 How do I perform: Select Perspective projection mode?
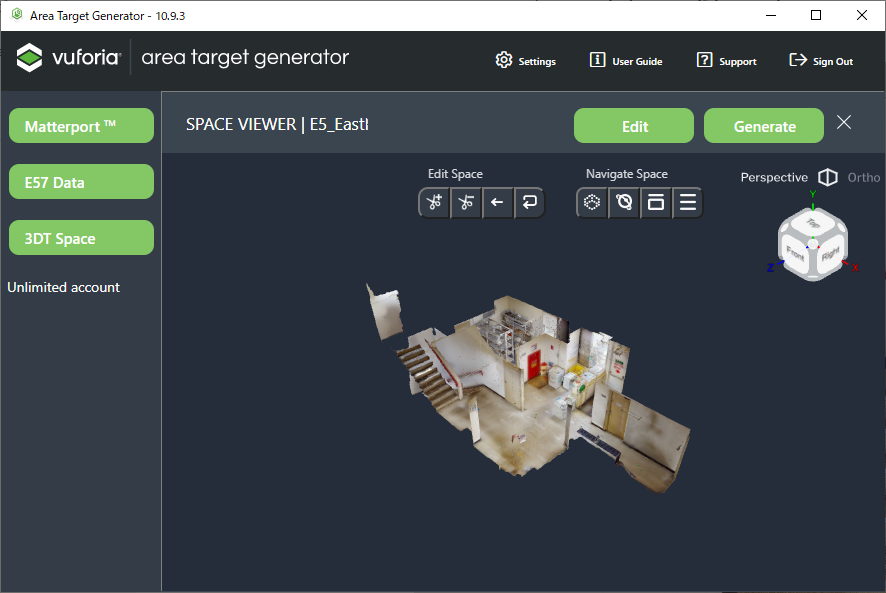tap(773, 177)
